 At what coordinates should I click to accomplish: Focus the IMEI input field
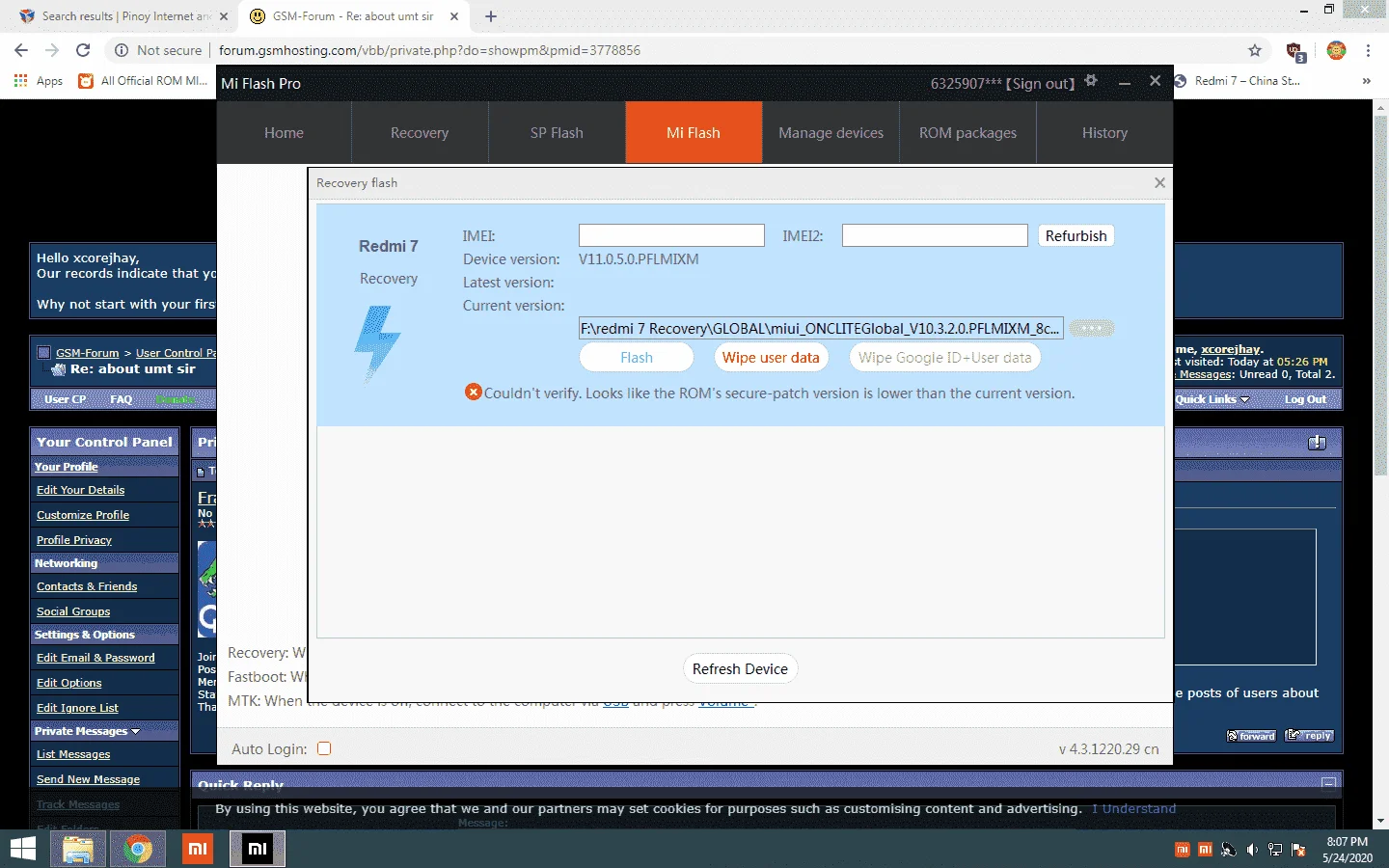(671, 235)
